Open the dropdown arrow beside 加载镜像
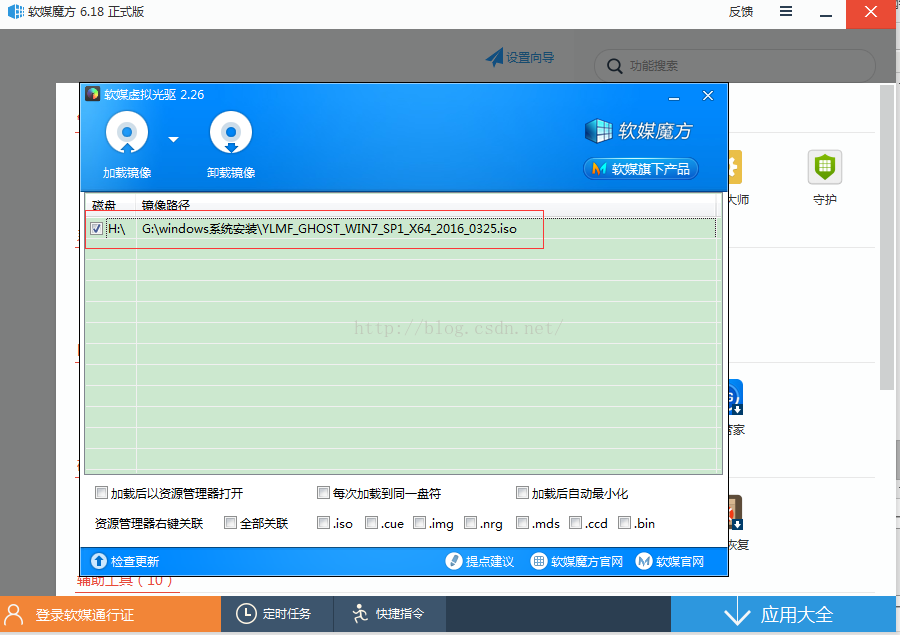900x635 pixels. click(173, 140)
